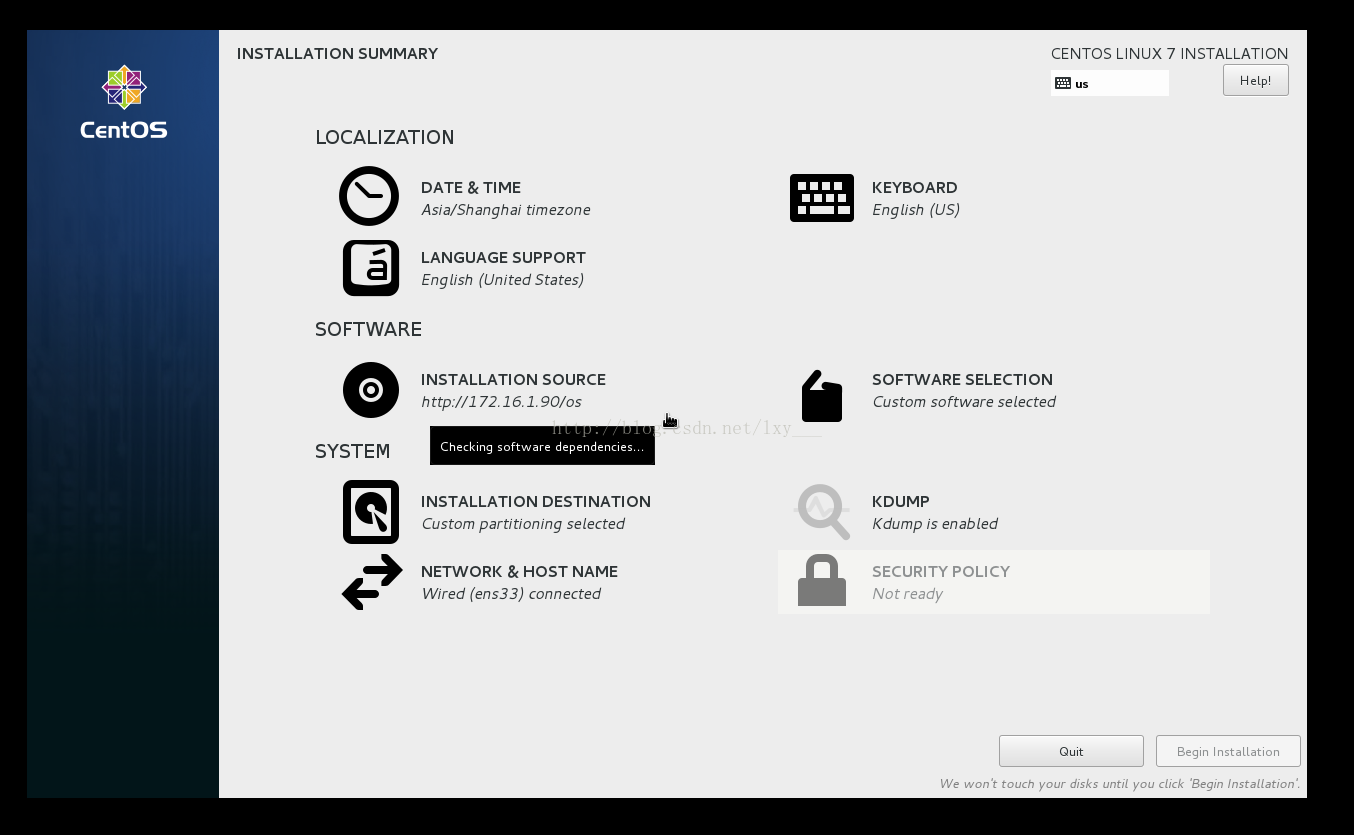Screen dimensions: 1354x835
Task: Click the LOCALIZATION section heading
Action: (385, 138)
